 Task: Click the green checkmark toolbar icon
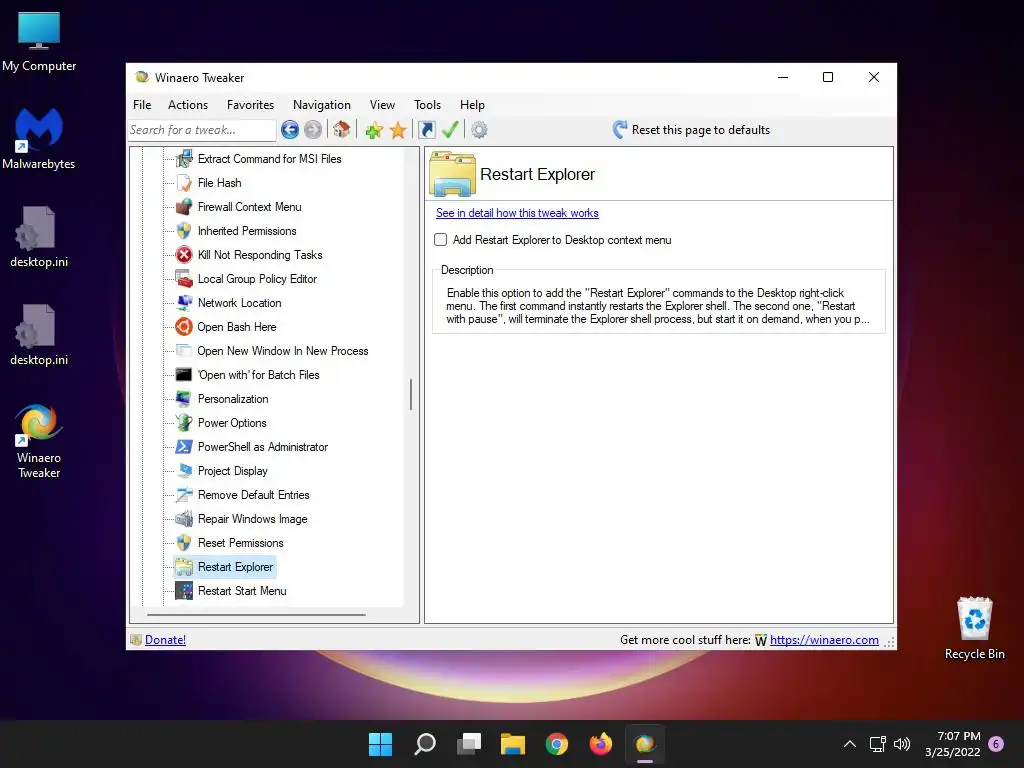pyautogui.click(x=450, y=130)
